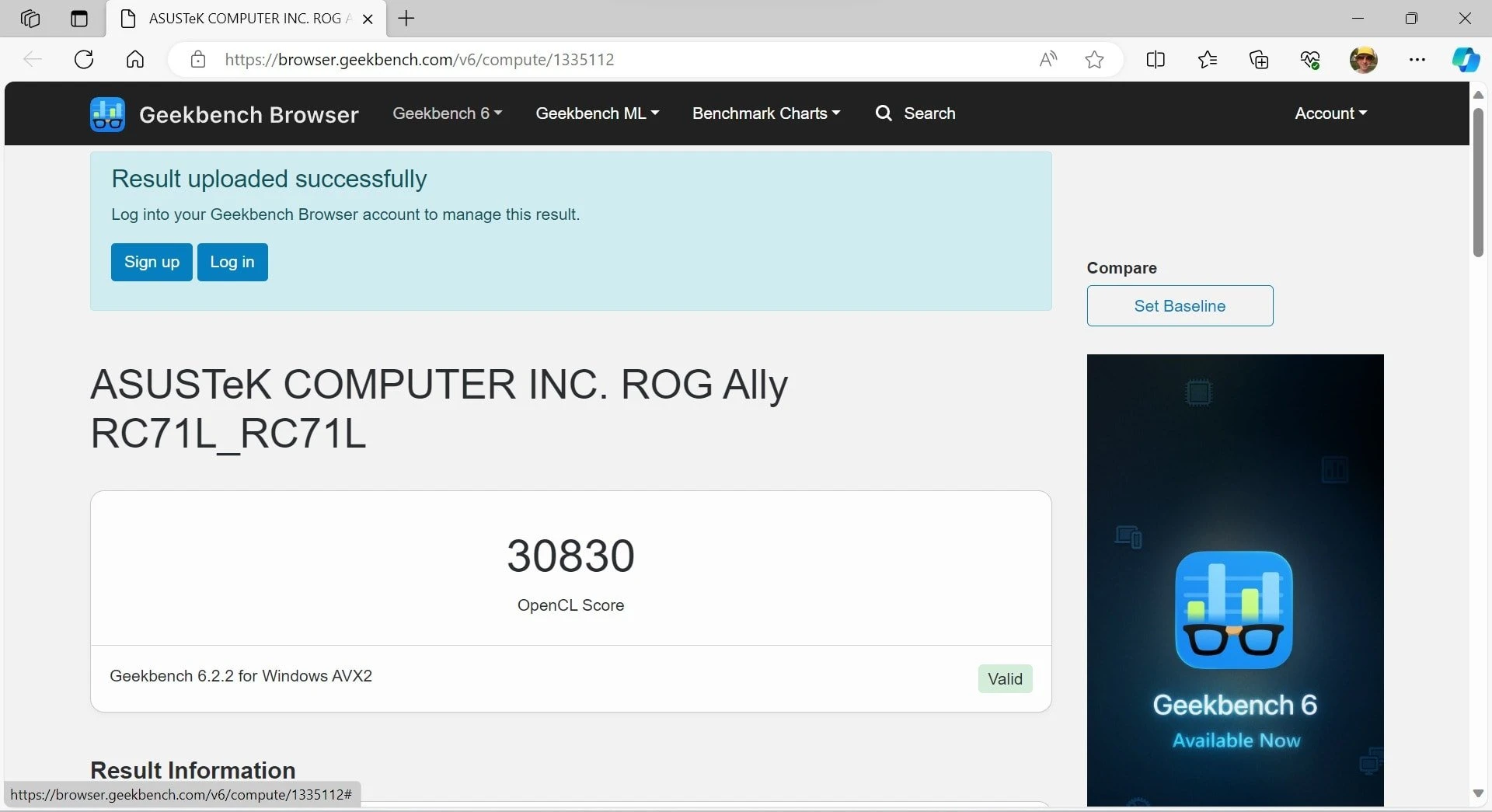Expand the Geekbench 6 dropdown
Viewport: 1492px width, 812px height.
[447, 113]
